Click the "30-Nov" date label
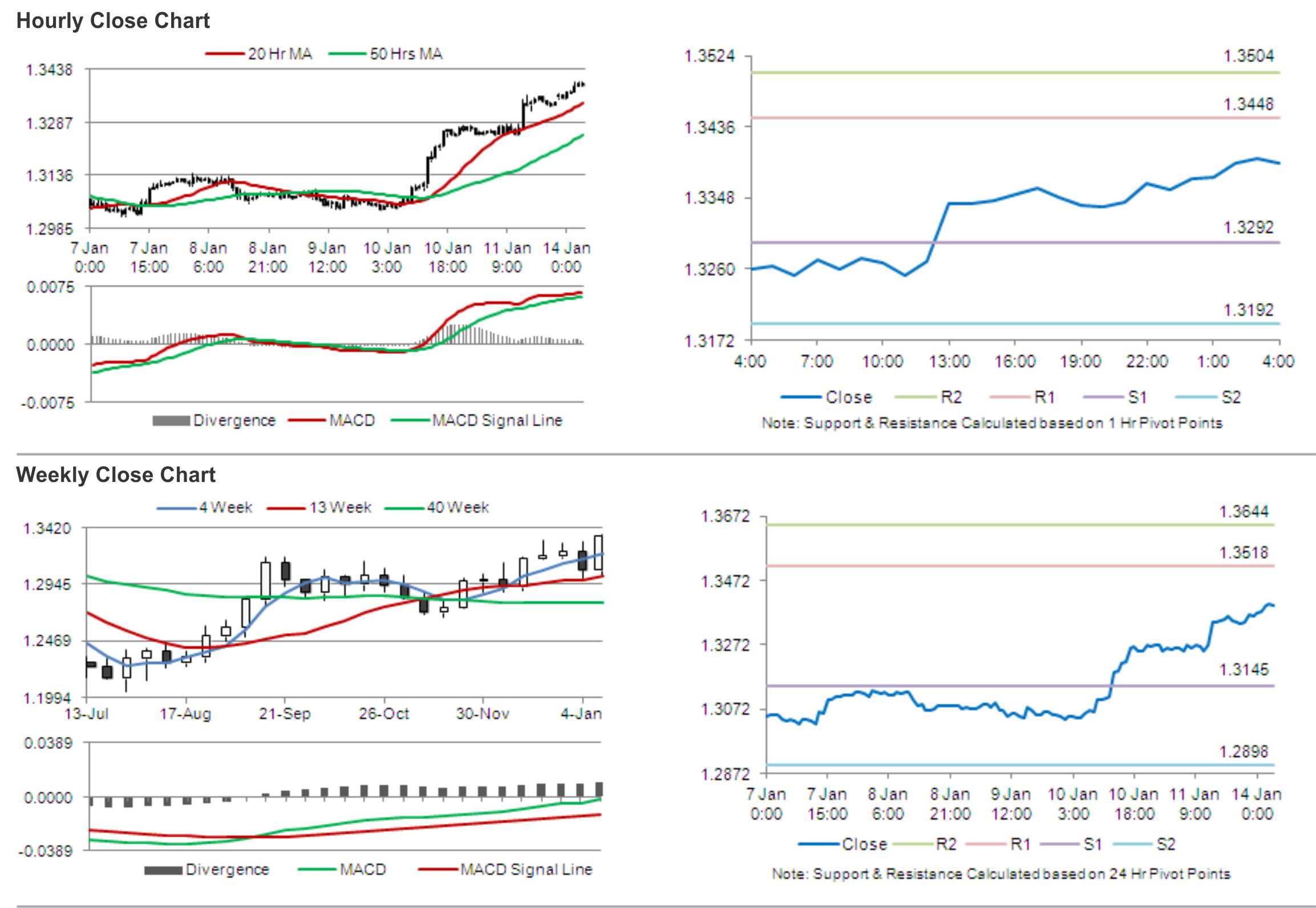This screenshot has height=908, width=1316. (x=483, y=714)
